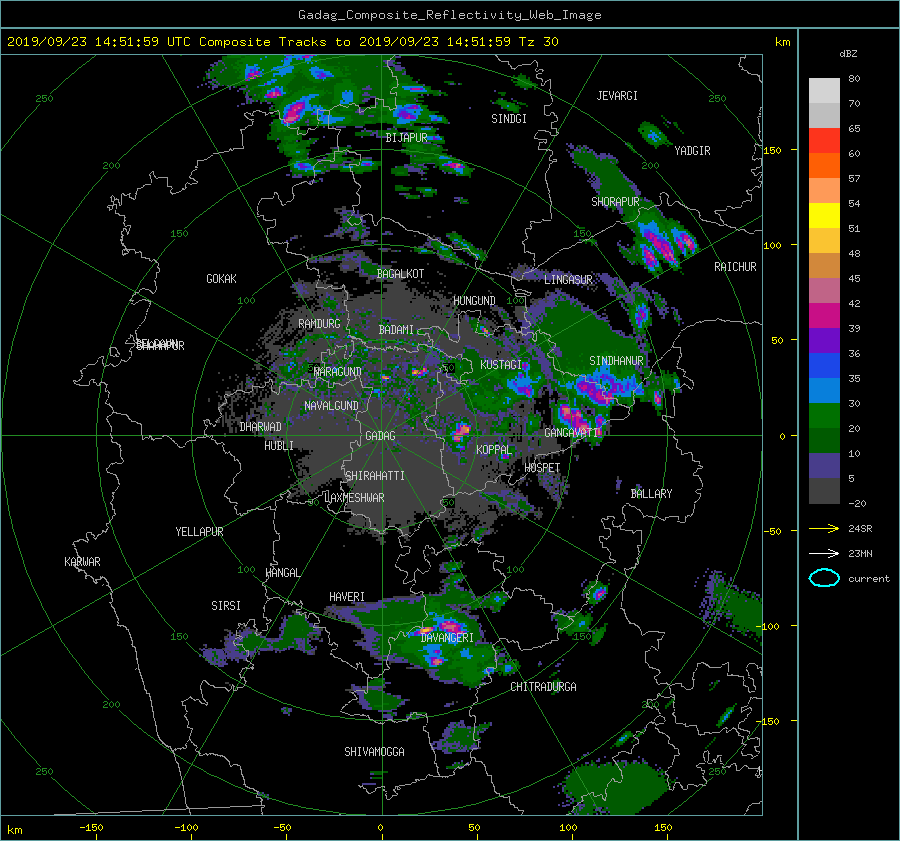Select the yellow 54 dBZ color swatch
The width and height of the screenshot is (900, 841).
(824, 215)
